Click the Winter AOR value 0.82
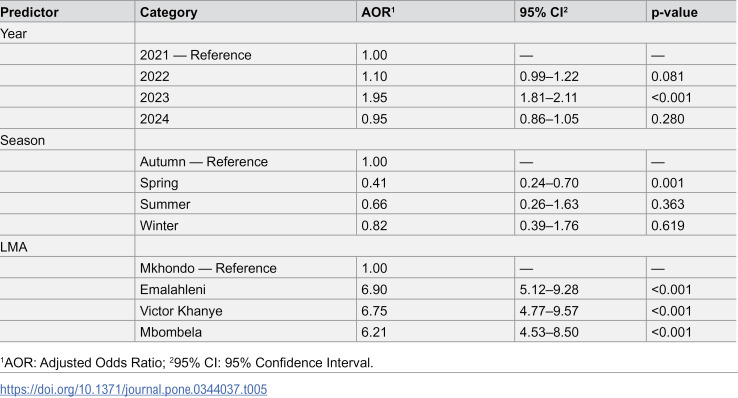This screenshot has width=738, height=398. (374, 225)
